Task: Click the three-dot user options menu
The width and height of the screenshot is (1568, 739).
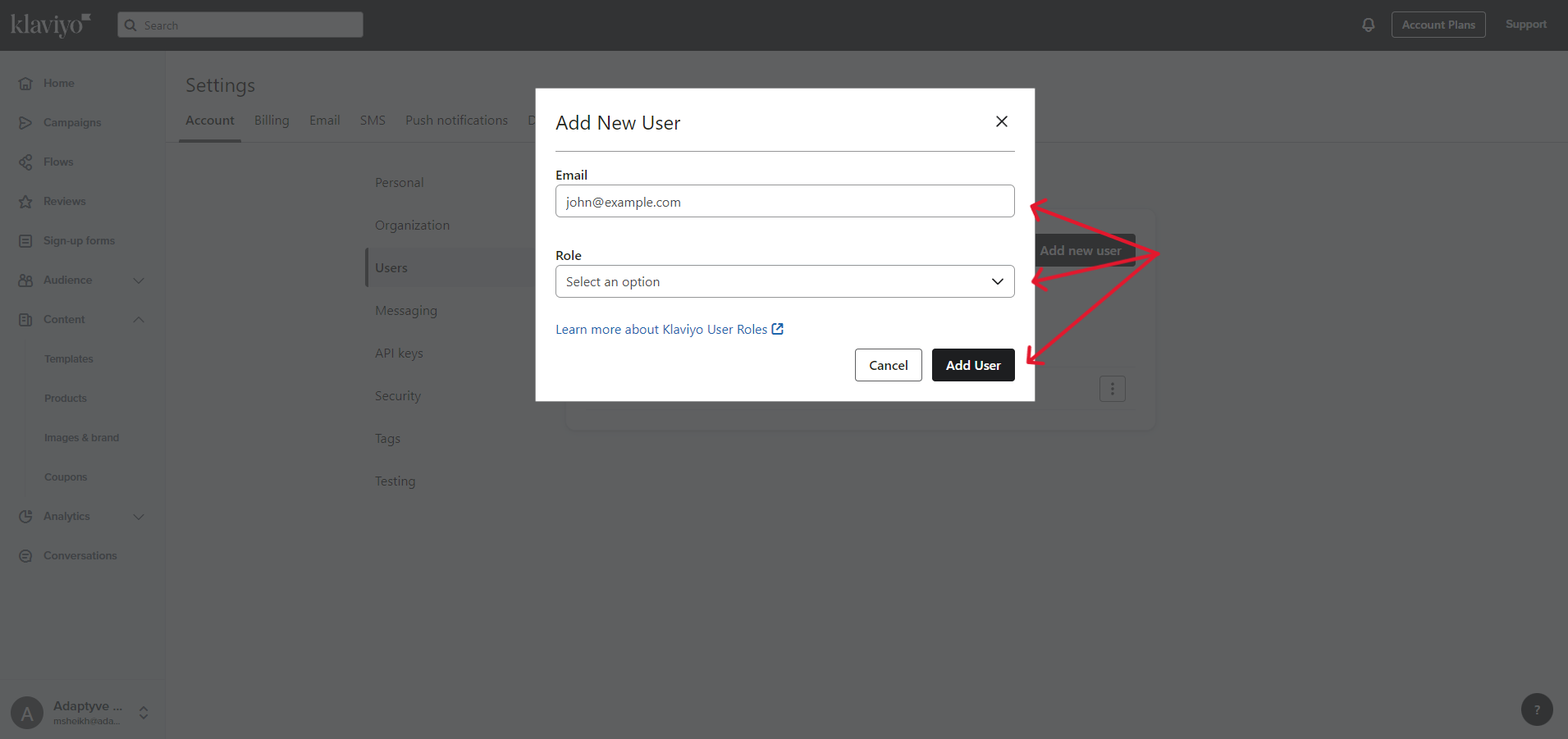Action: [x=1112, y=389]
